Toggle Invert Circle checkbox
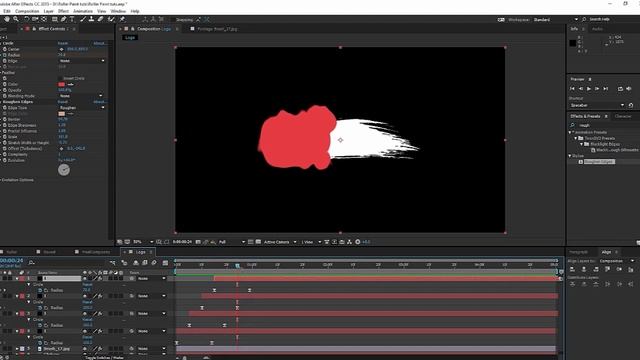 pyautogui.click(x=60, y=78)
